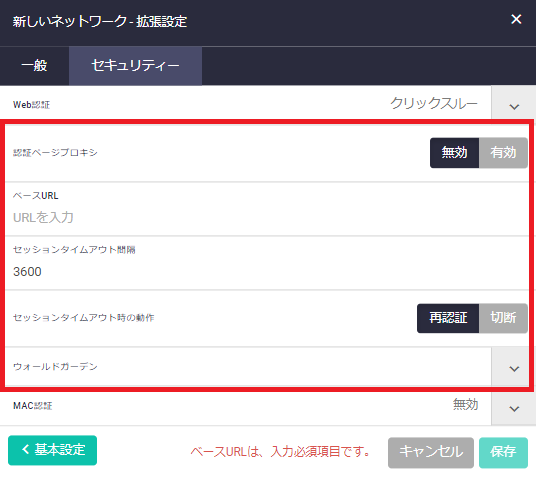Choose 再認証 for session timeout action

coord(448,318)
